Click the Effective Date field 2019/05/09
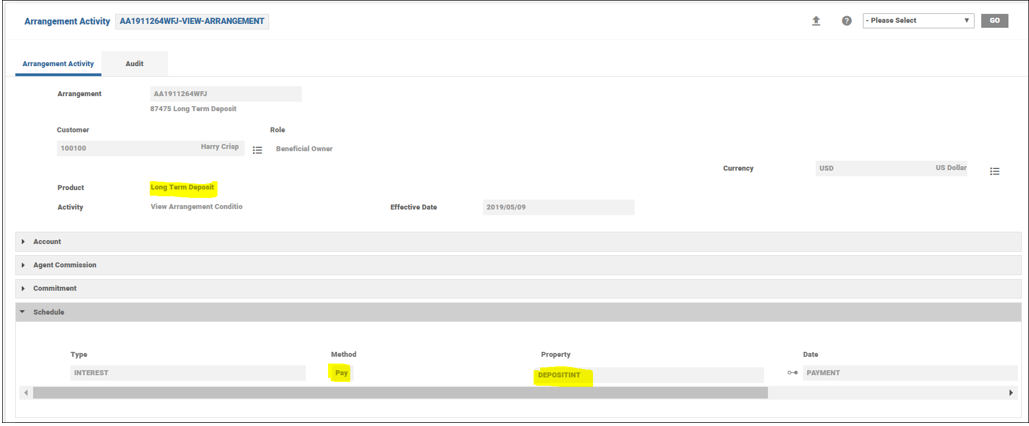The image size is (1029, 426). [x=557, y=208]
